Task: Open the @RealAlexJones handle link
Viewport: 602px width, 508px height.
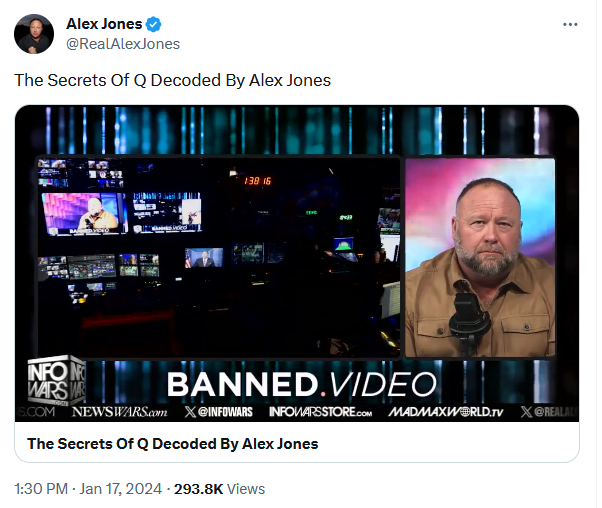Action: (x=123, y=44)
